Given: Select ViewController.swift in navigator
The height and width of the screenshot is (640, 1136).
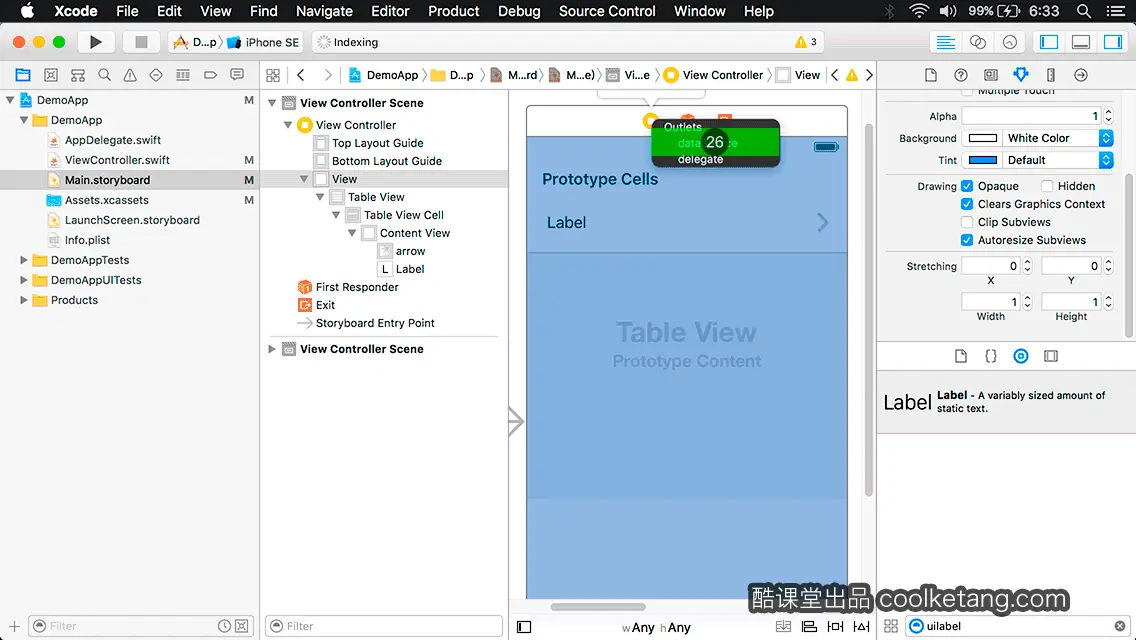Looking at the screenshot, I should tap(117, 160).
